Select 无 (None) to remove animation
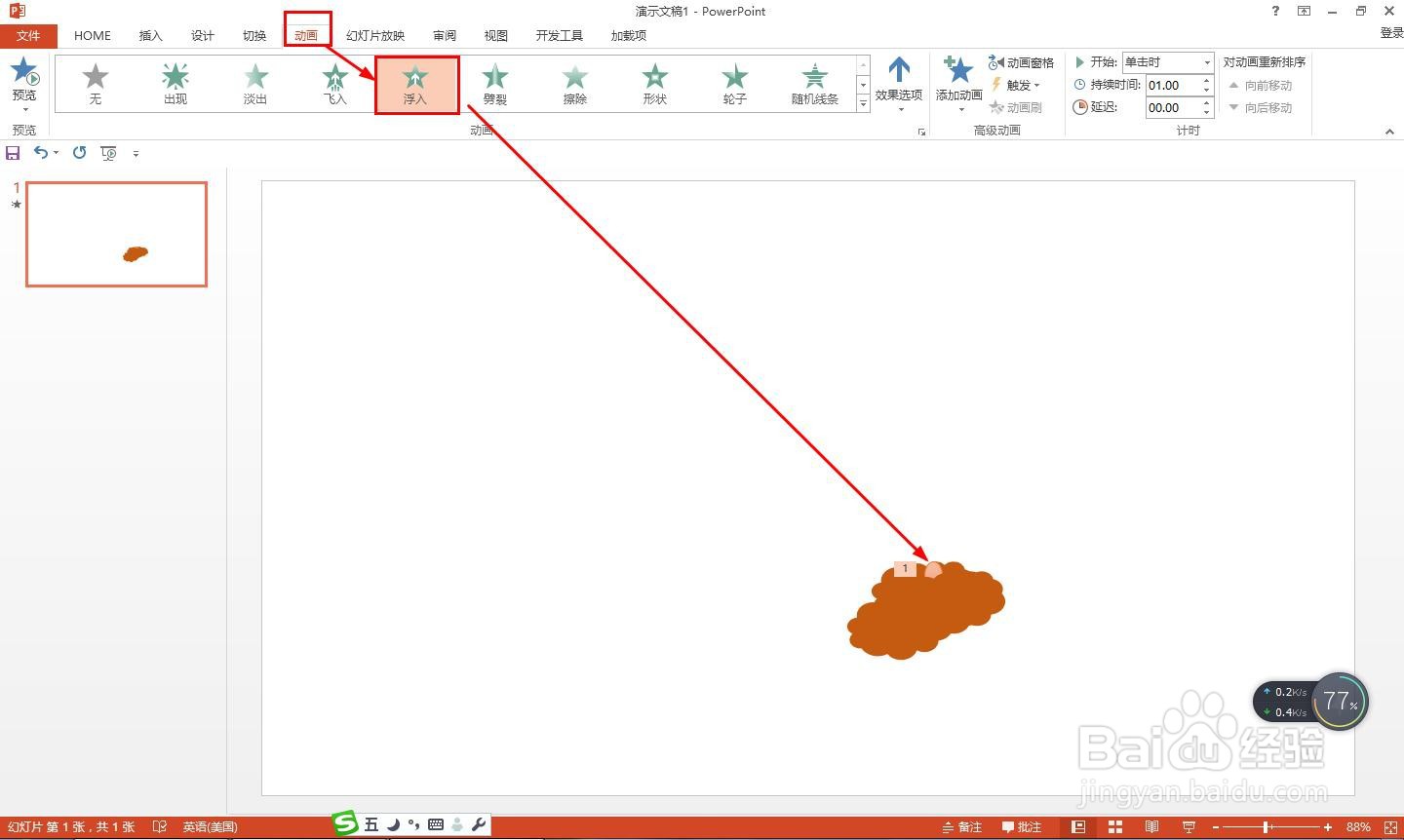Image resolution: width=1404 pixels, height=840 pixels. coord(96,84)
